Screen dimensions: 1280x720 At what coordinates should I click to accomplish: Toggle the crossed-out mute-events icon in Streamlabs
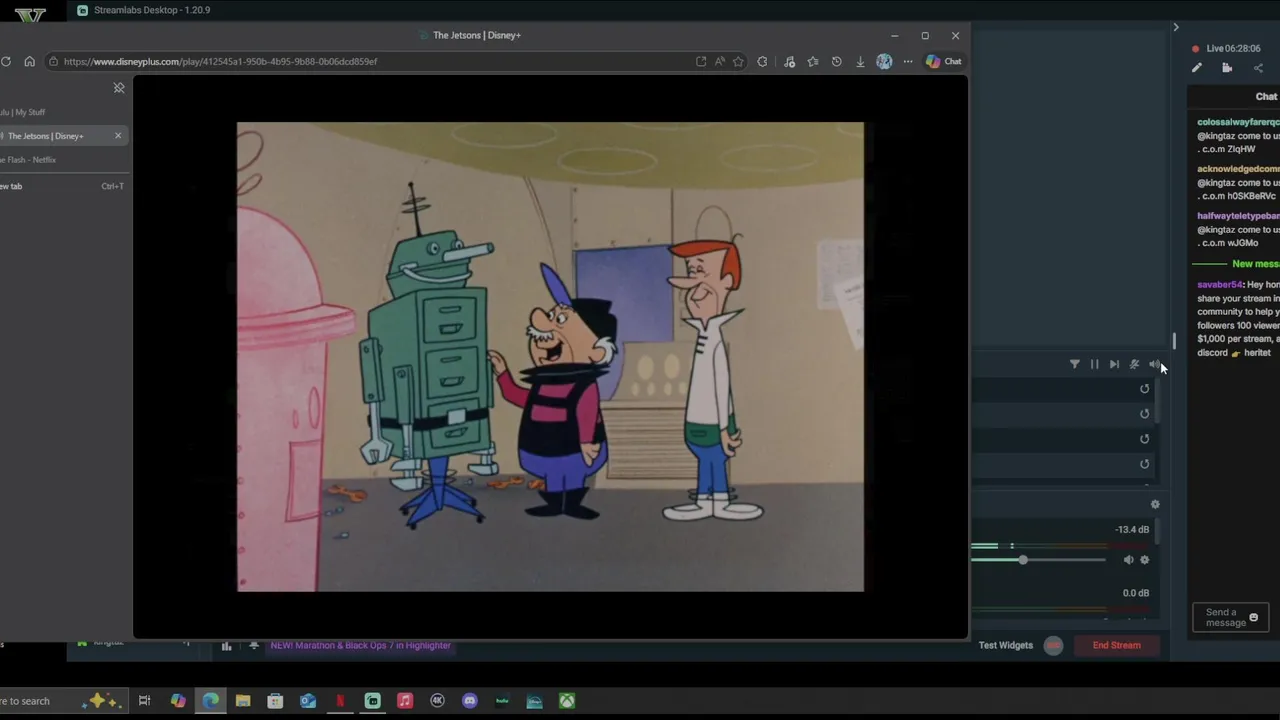coord(1134,364)
